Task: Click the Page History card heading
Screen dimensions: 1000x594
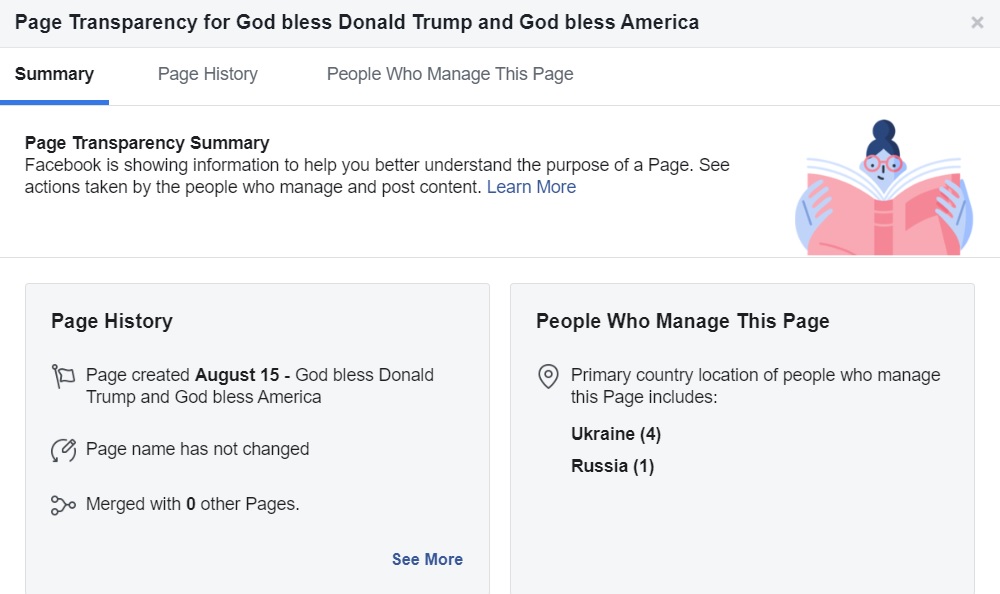Action: tap(111, 321)
